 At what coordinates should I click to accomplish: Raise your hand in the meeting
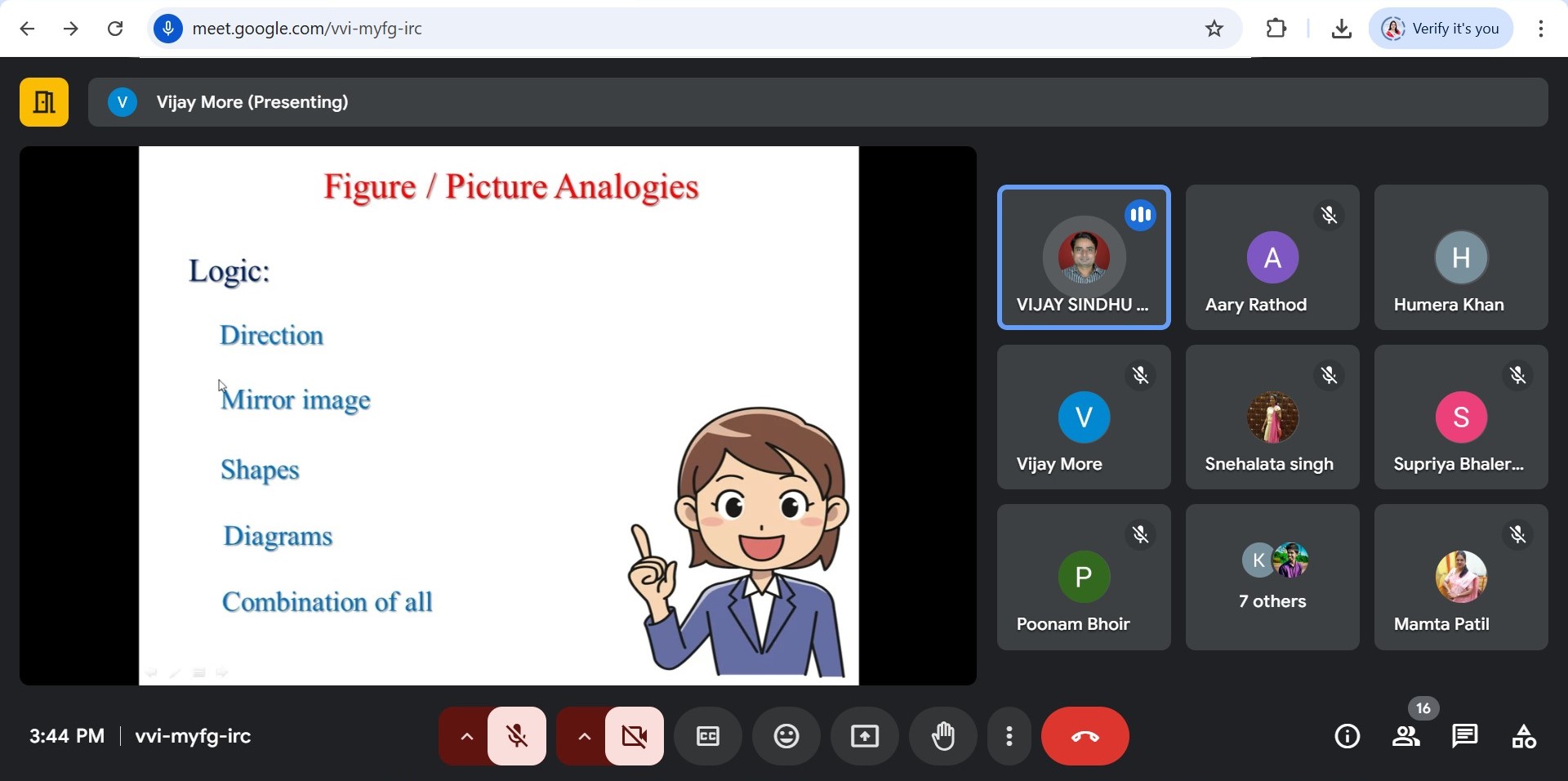click(x=943, y=736)
